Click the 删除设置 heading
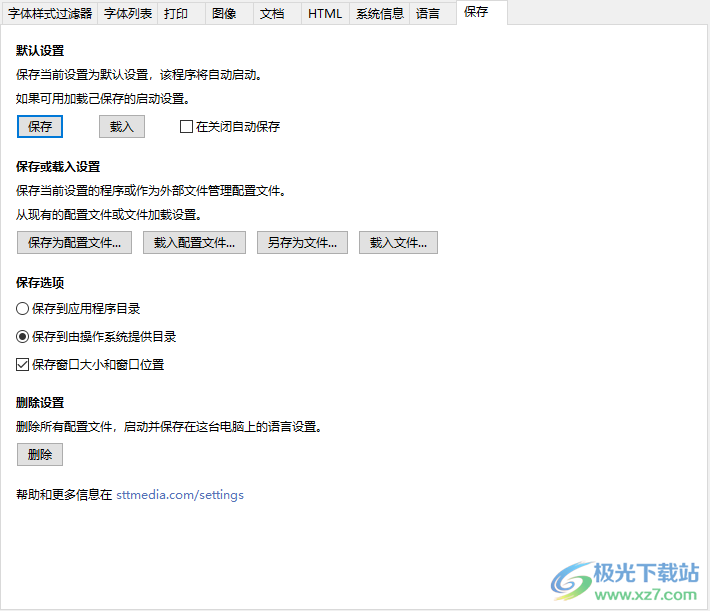The width and height of the screenshot is (710, 611). click(x=40, y=403)
